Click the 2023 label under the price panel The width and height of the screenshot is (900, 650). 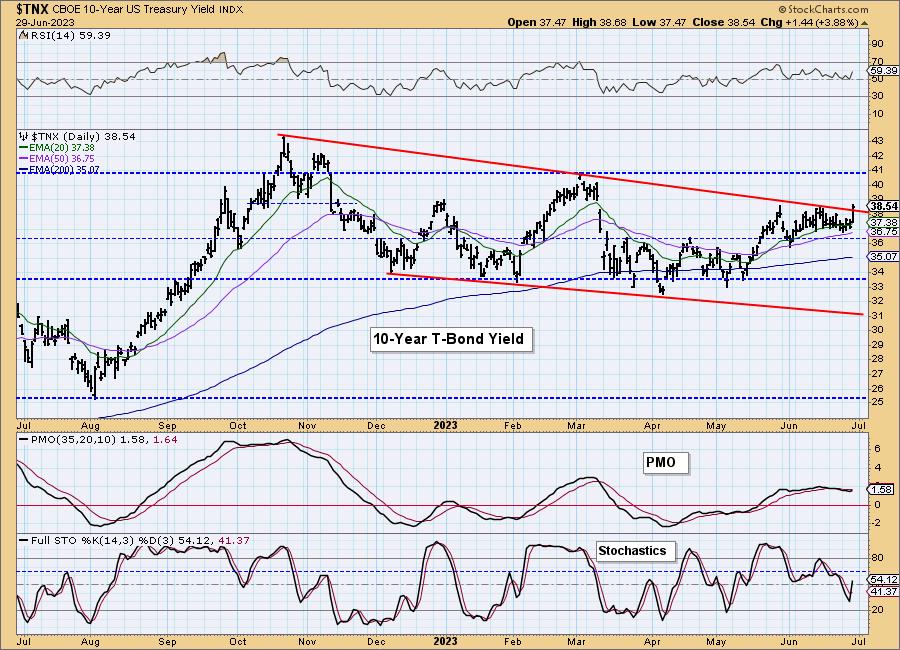point(445,425)
